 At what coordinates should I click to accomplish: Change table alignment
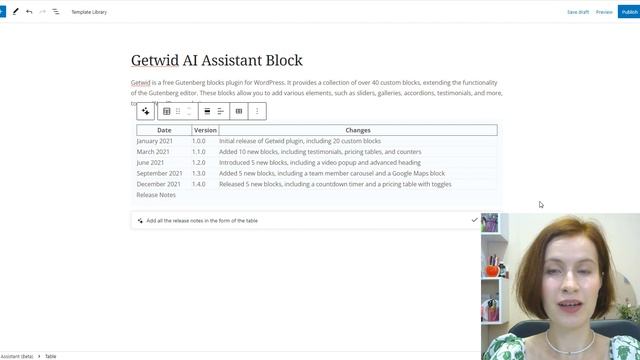(x=207, y=111)
